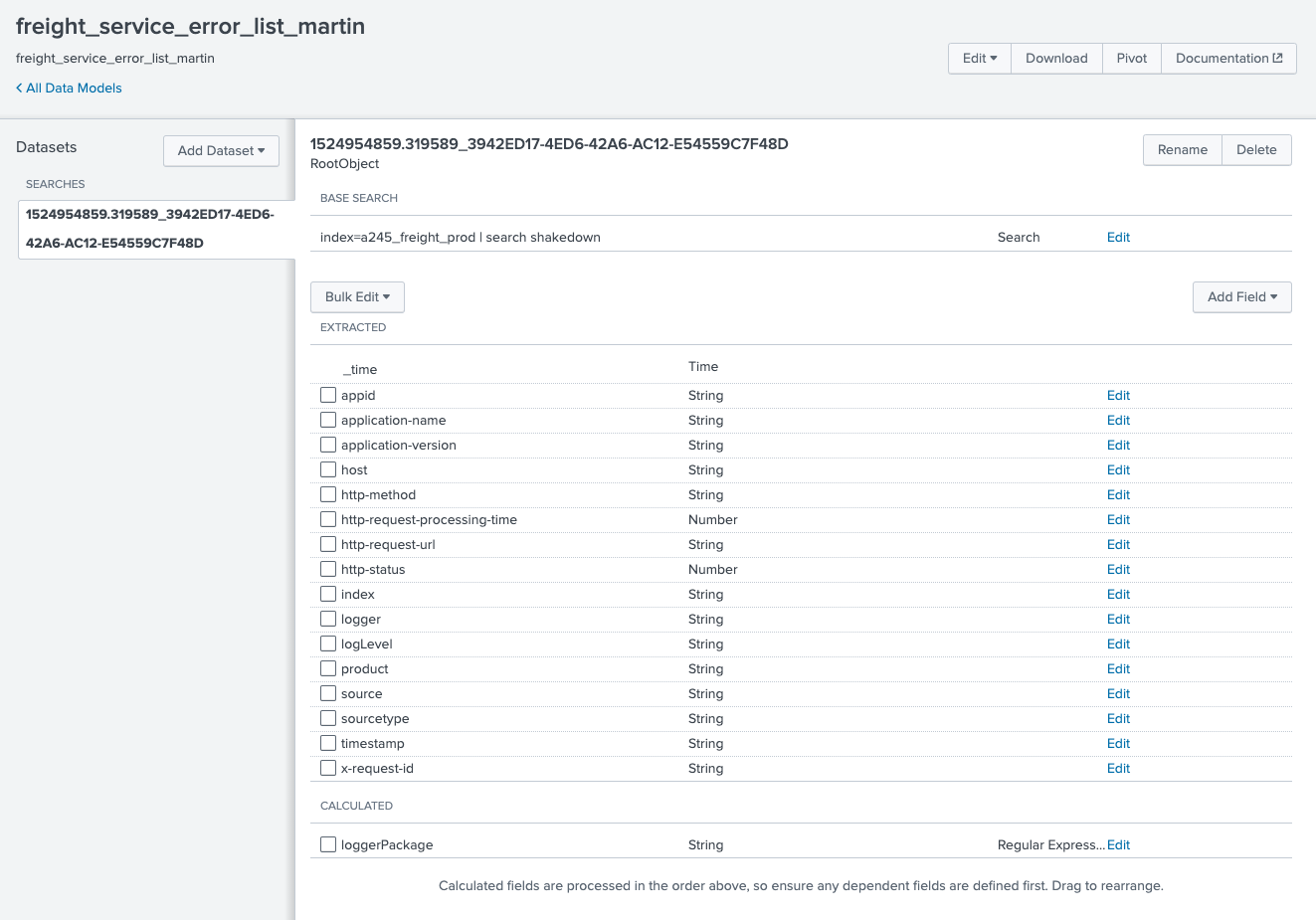Go back to All Data Models
This screenshot has height=920, width=1316.
coord(69,89)
